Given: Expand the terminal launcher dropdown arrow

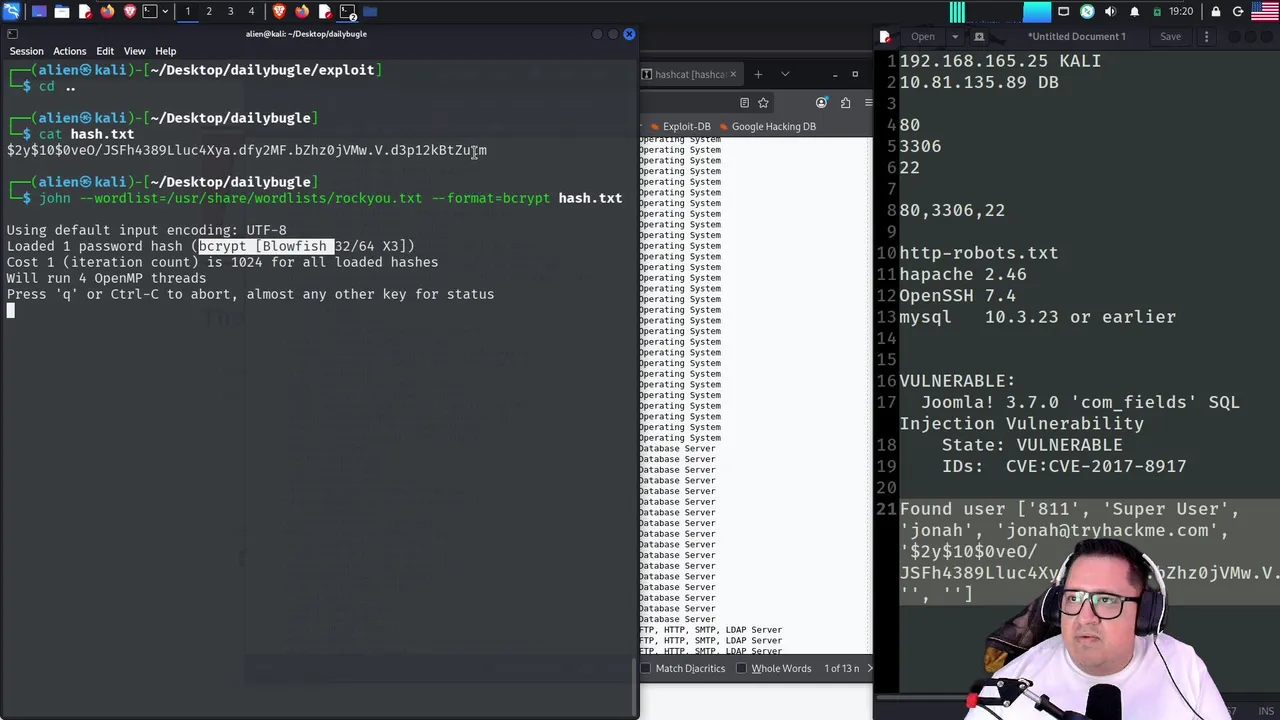Looking at the screenshot, I should 163,12.
